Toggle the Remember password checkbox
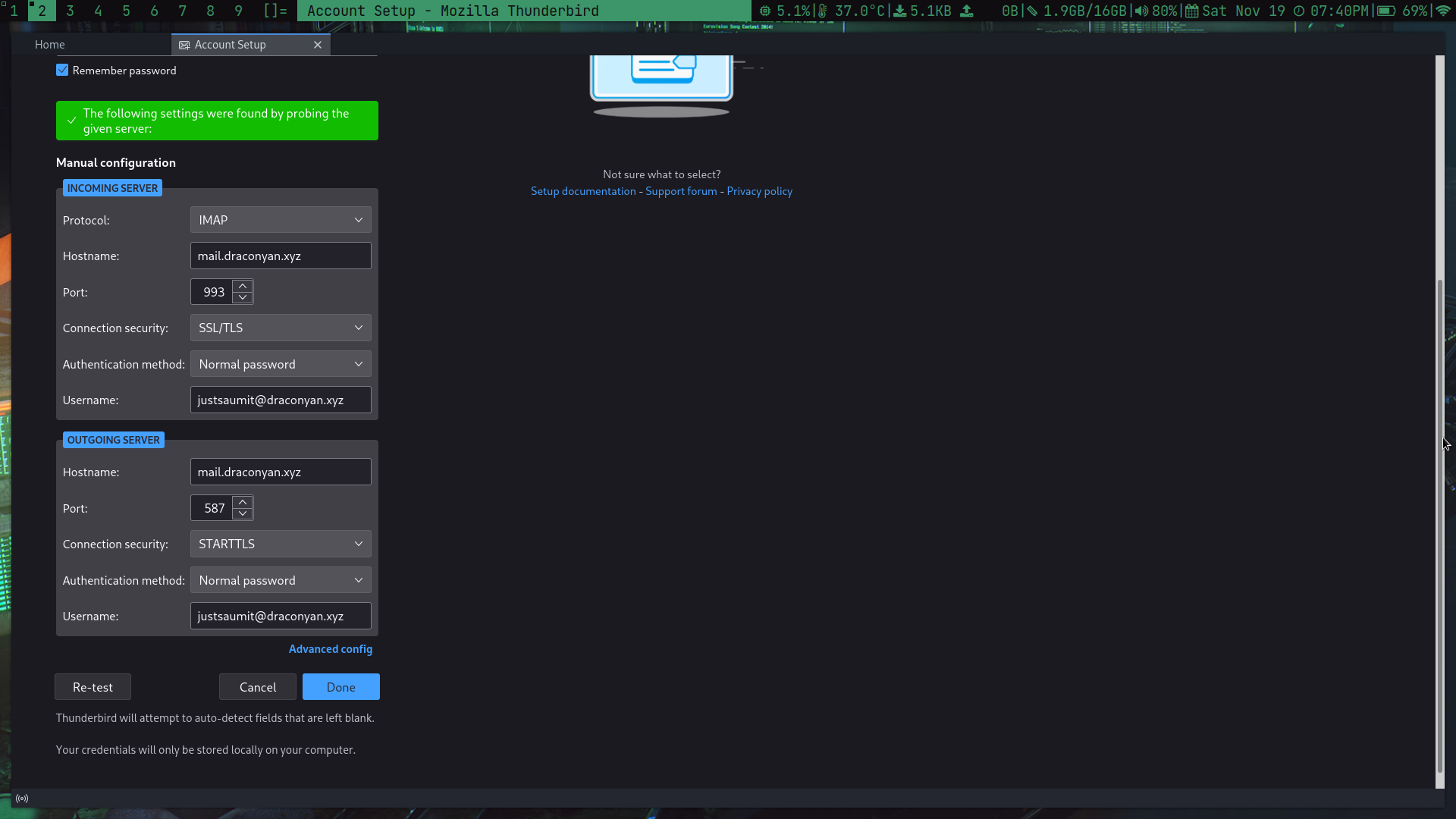 click(x=62, y=70)
